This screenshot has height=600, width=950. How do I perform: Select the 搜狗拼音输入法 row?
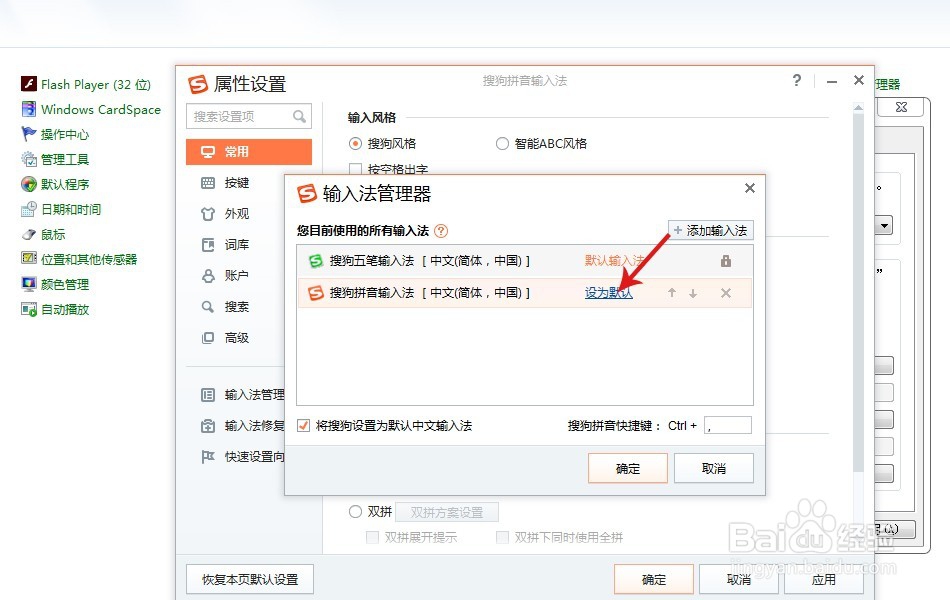pyautogui.click(x=525, y=293)
